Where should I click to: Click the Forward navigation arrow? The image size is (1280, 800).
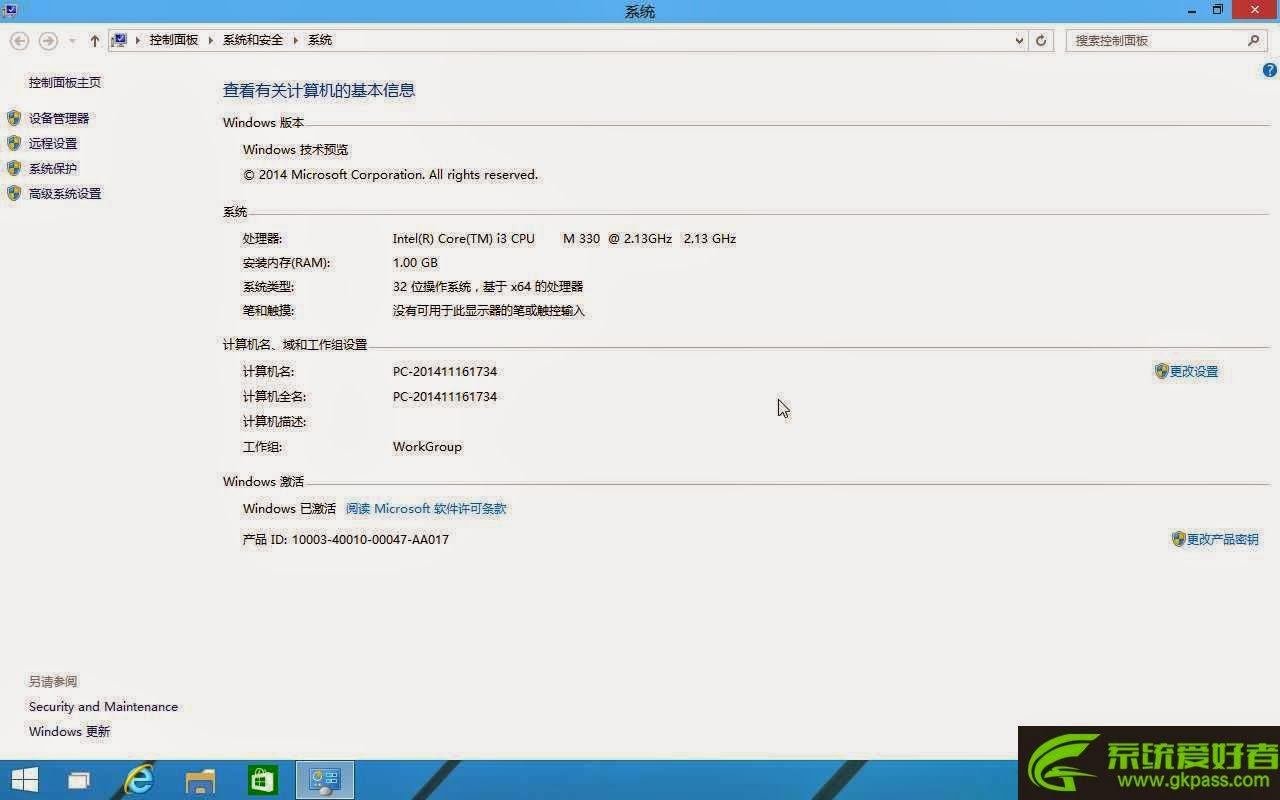click(x=47, y=41)
